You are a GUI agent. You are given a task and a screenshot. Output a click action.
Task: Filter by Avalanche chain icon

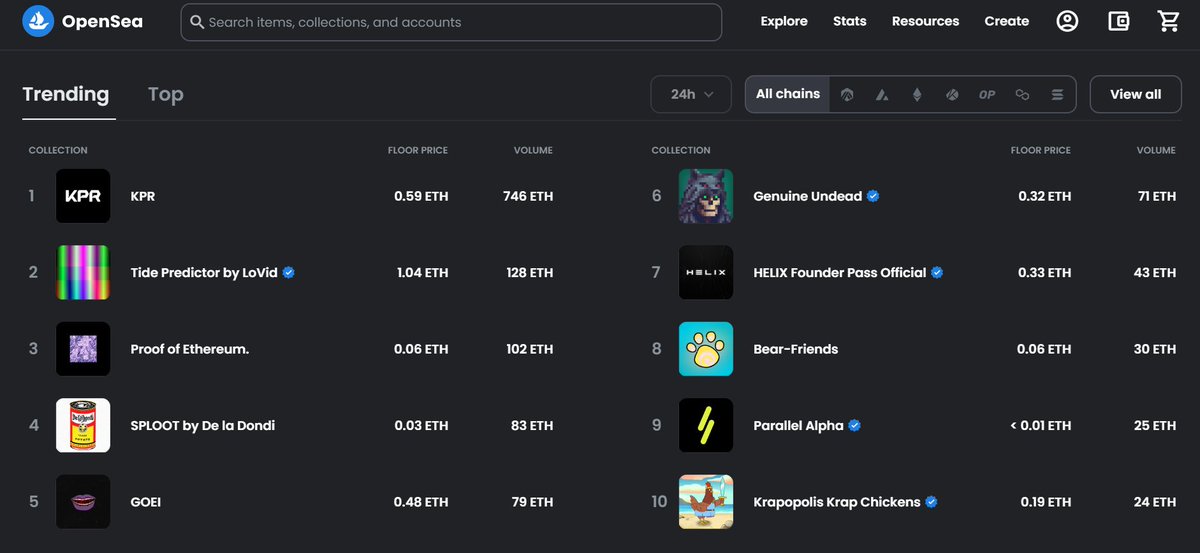pos(882,94)
